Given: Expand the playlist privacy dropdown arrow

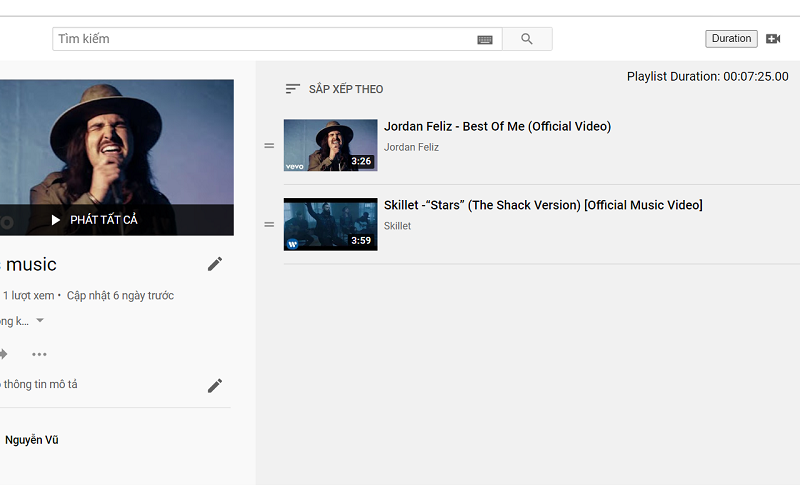Looking at the screenshot, I should click(x=40, y=321).
